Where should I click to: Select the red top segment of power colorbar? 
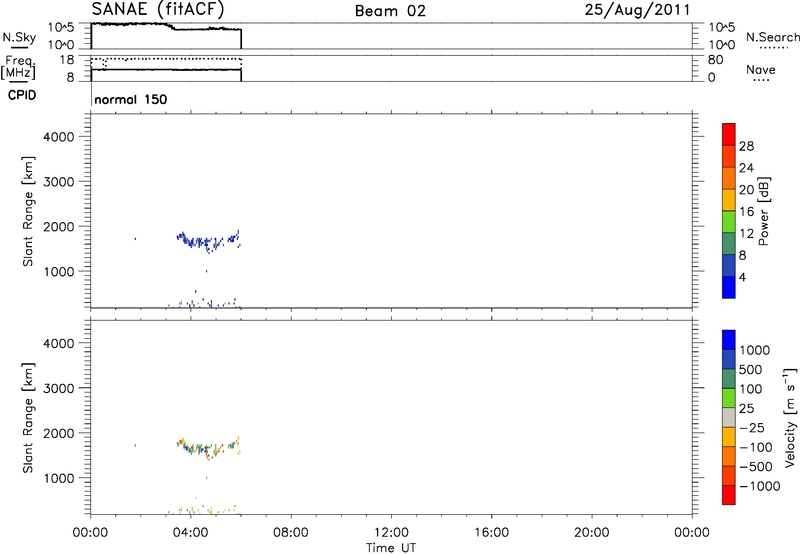(729, 134)
